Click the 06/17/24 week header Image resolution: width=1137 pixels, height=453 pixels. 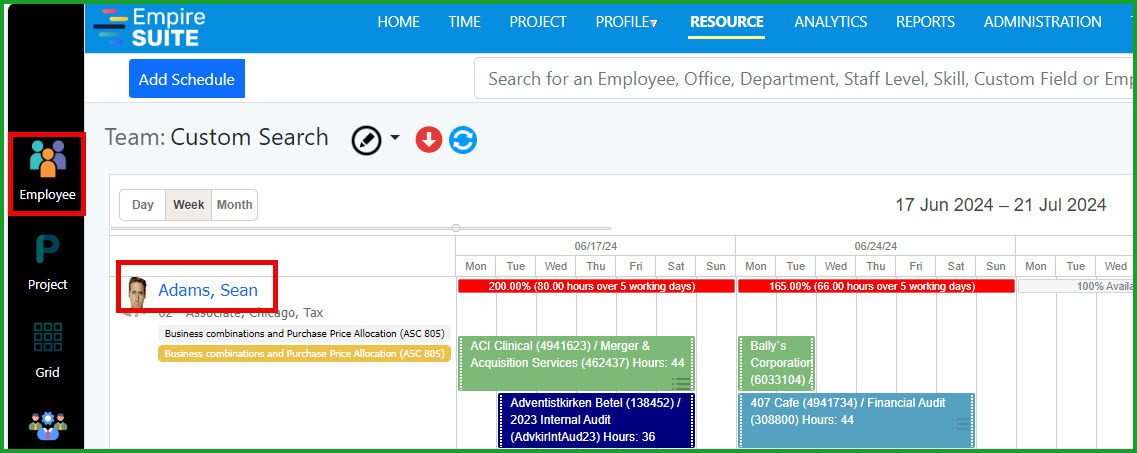coord(595,246)
